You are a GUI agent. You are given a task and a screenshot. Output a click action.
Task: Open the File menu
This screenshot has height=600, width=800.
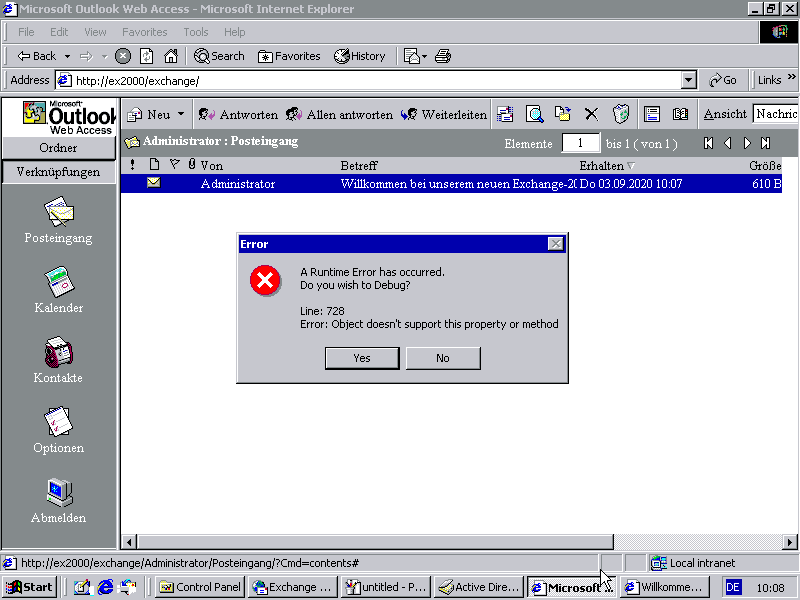tap(26, 32)
